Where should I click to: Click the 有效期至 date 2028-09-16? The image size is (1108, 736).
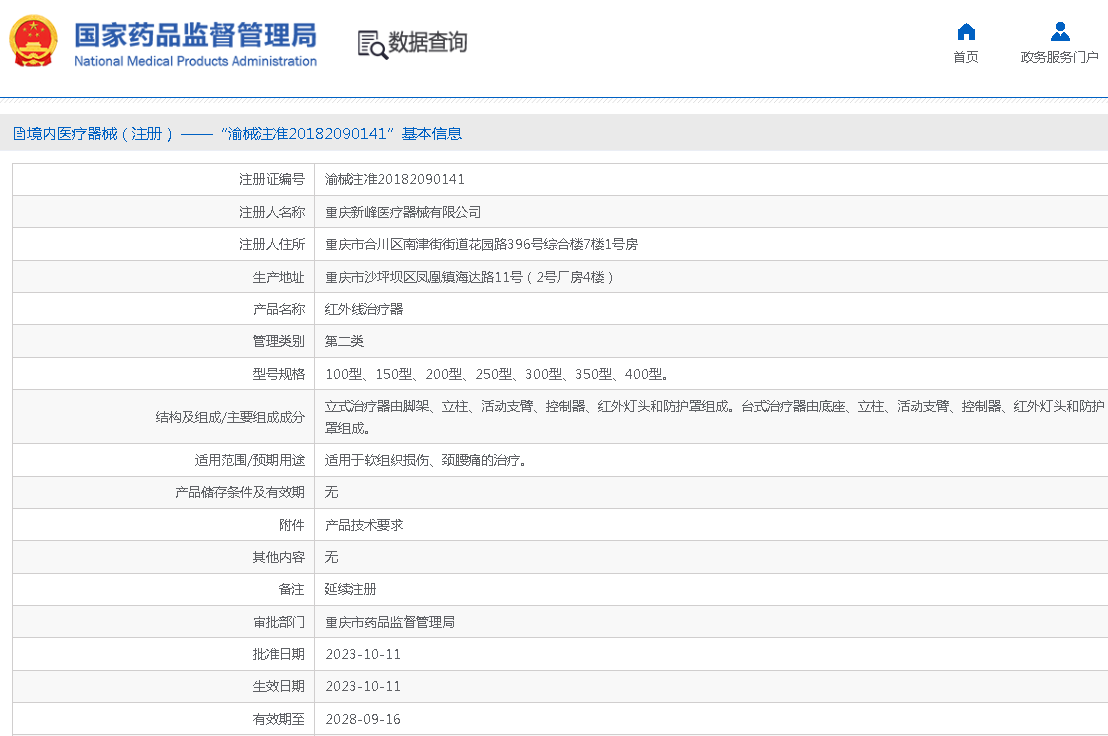click(363, 719)
